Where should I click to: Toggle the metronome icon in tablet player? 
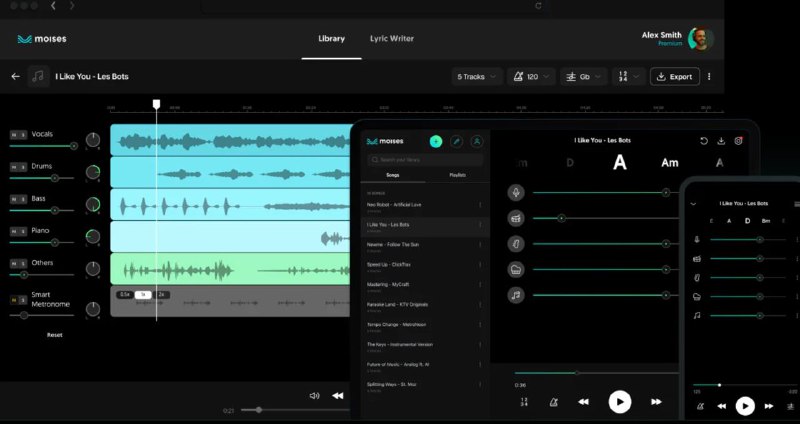(x=554, y=402)
